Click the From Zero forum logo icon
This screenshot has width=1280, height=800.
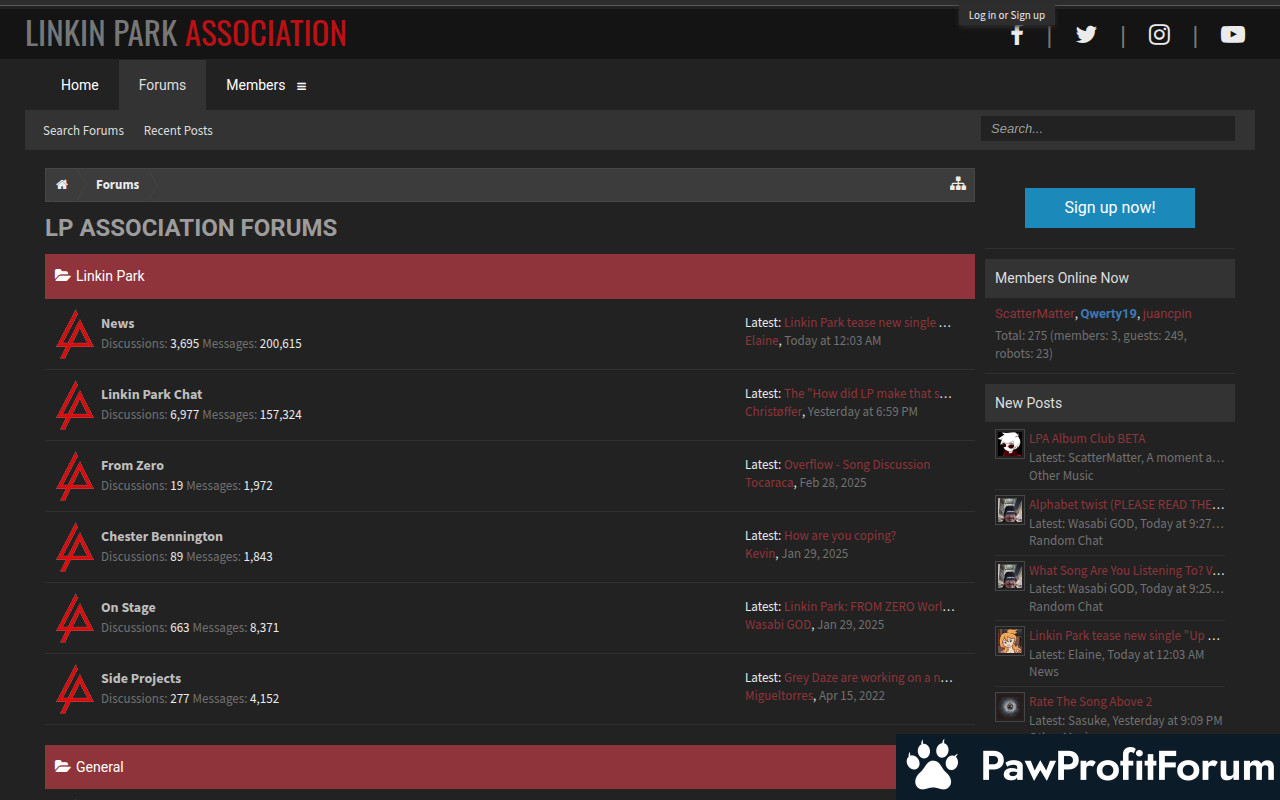[74, 476]
